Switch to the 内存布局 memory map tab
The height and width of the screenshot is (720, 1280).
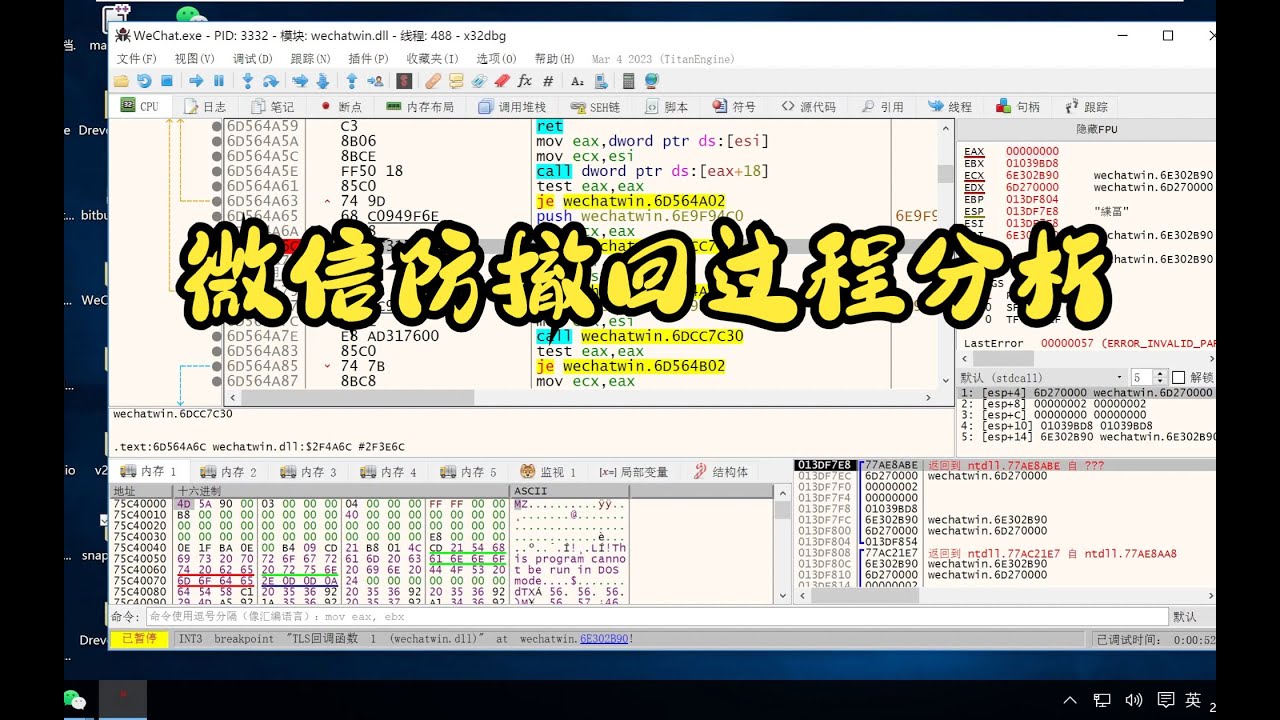[420, 106]
